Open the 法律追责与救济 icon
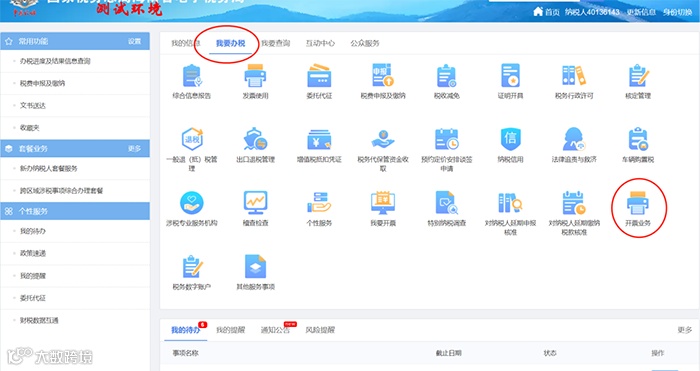700x371 pixels. (574, 139)
